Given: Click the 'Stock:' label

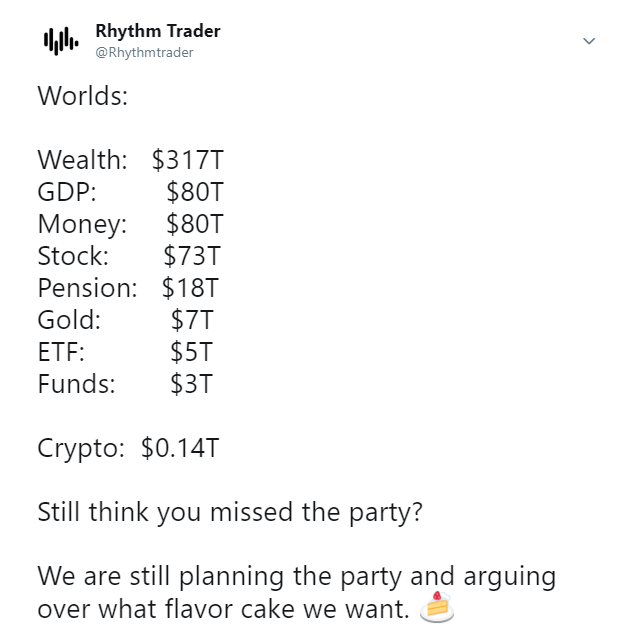Looking at the screenshot, I should coord(73,256).
